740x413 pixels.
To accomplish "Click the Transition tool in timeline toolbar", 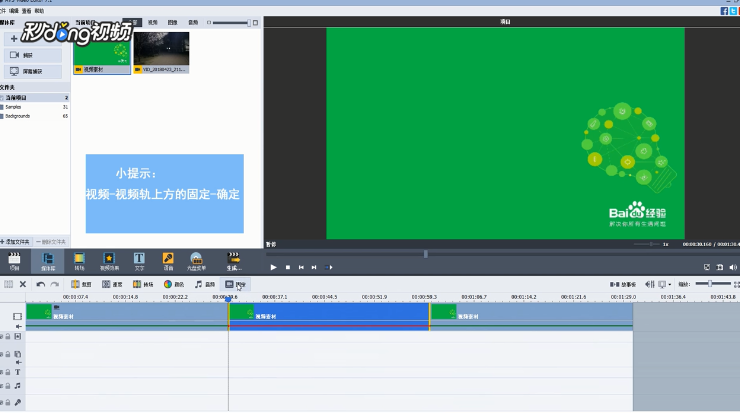I will [143, 284].
